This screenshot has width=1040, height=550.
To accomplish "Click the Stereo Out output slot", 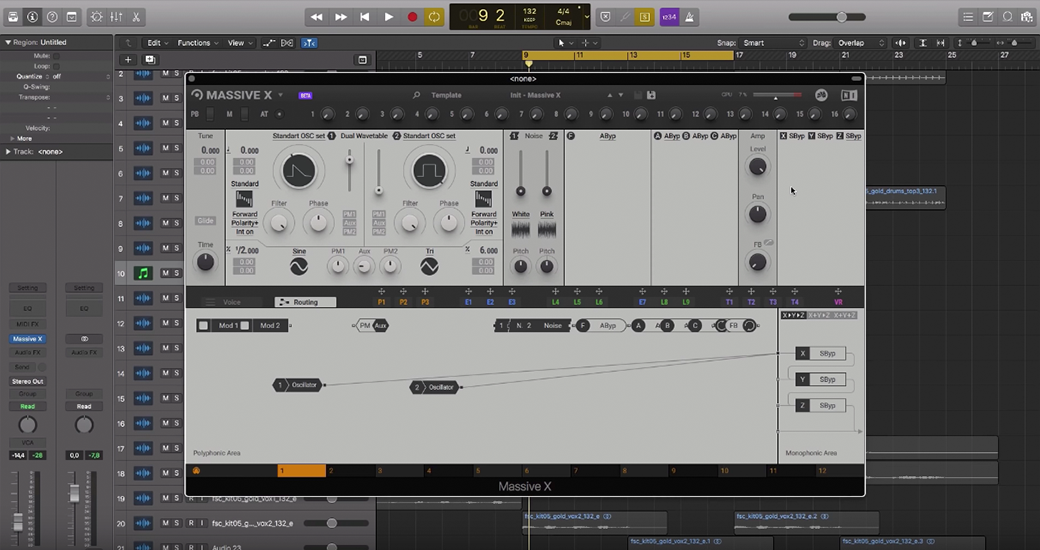I will (27, 381).
